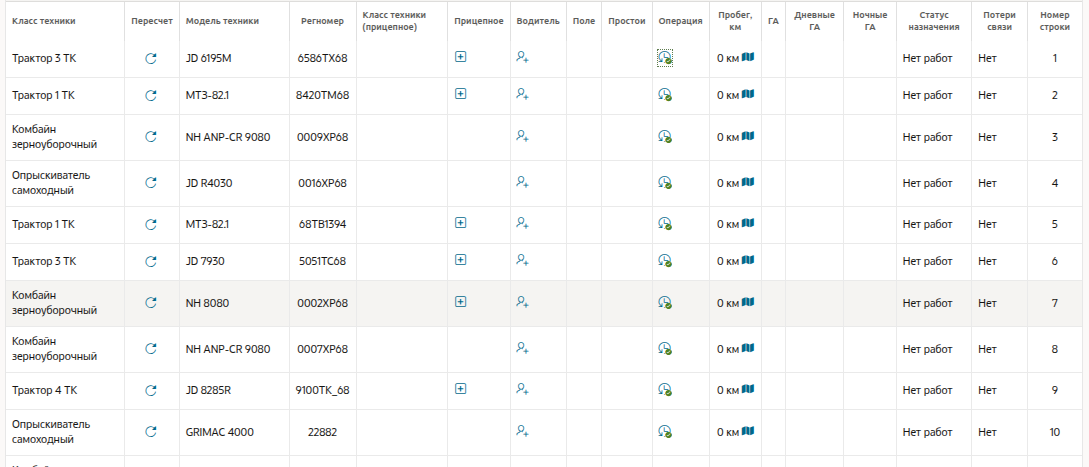Add driver for combine 0007ХР68
Image resolution: width=1089 pixels, height=467 pixels.
pos(523,347)
